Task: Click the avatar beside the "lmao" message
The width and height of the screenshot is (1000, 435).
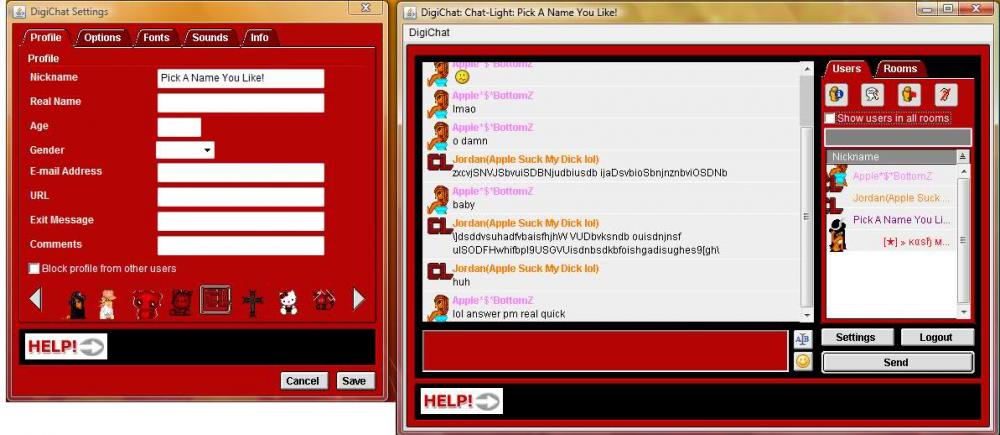Action: [x=439, y=104]
